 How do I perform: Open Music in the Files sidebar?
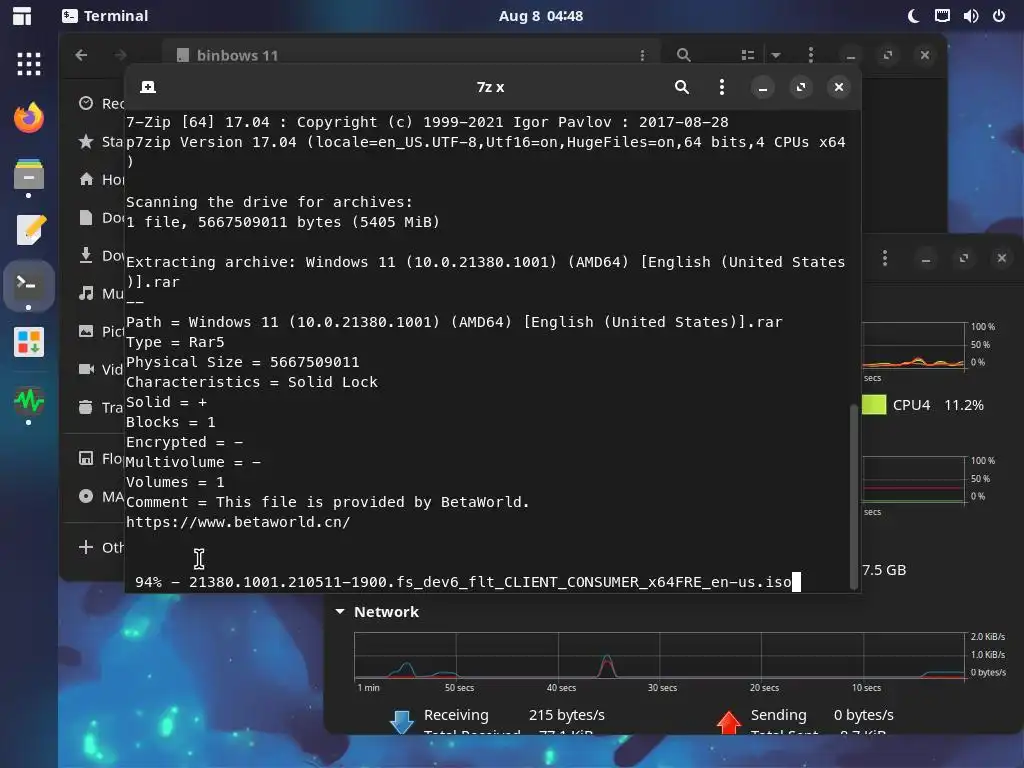pyautogui.click(x=101, y=293)
